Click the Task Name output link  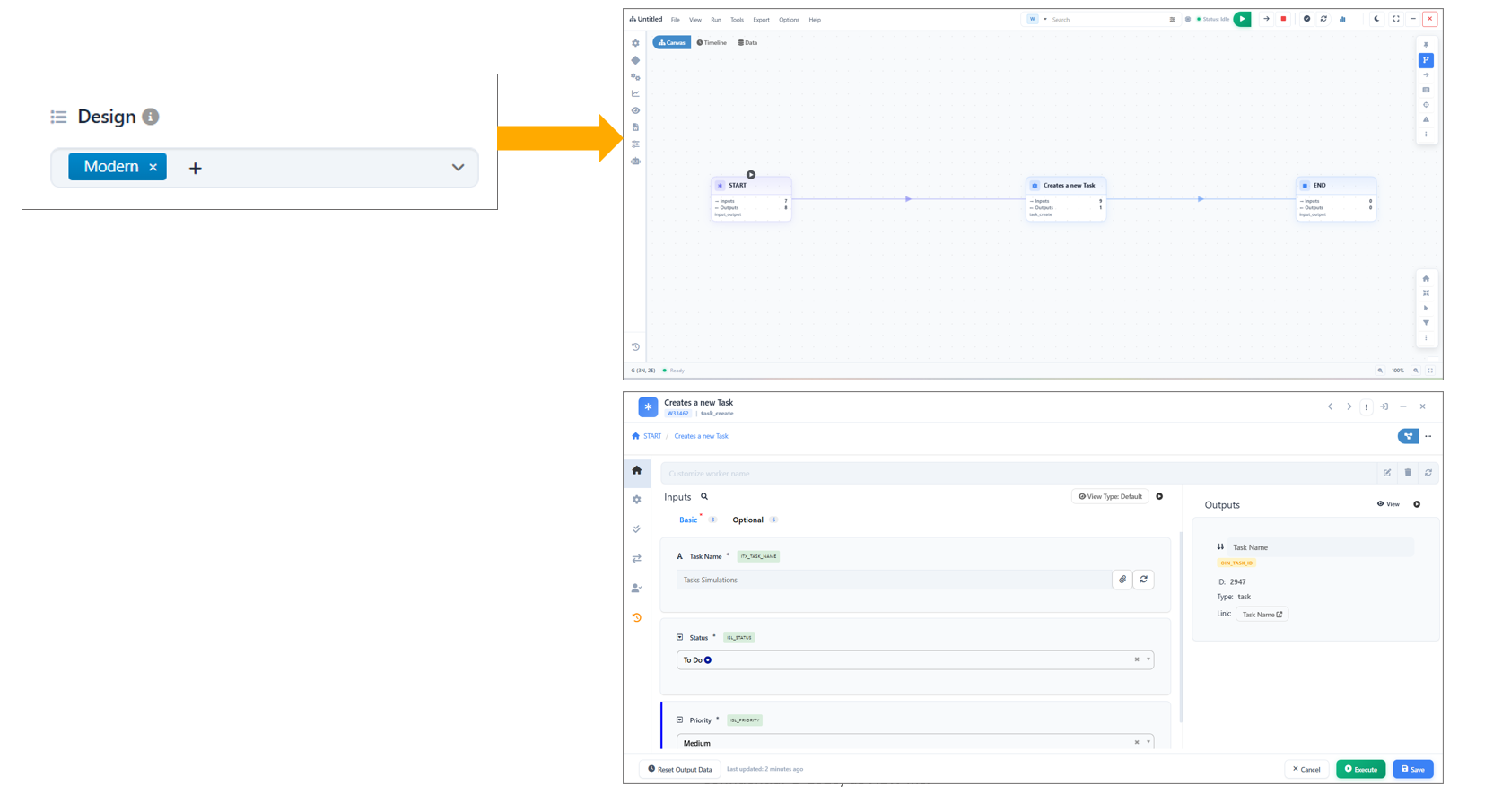[x=1262, y=615]
